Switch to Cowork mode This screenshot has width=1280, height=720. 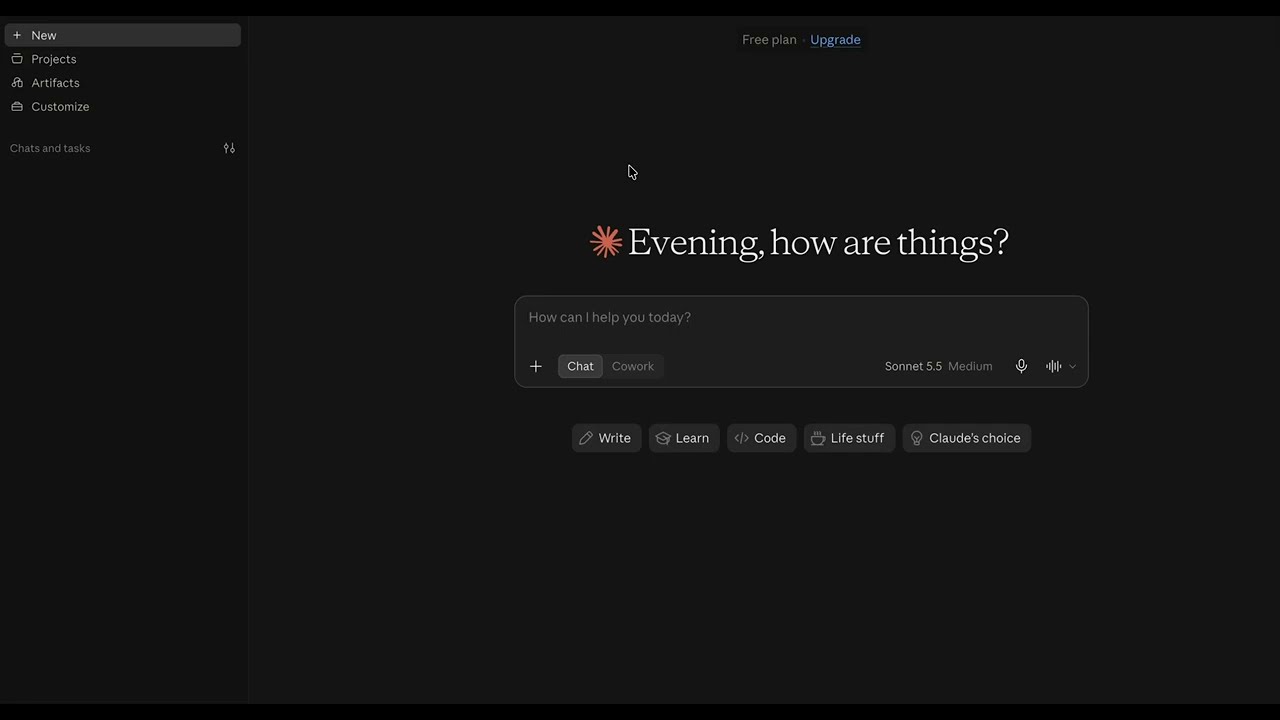pyautogui.click(x=633, y=366)
